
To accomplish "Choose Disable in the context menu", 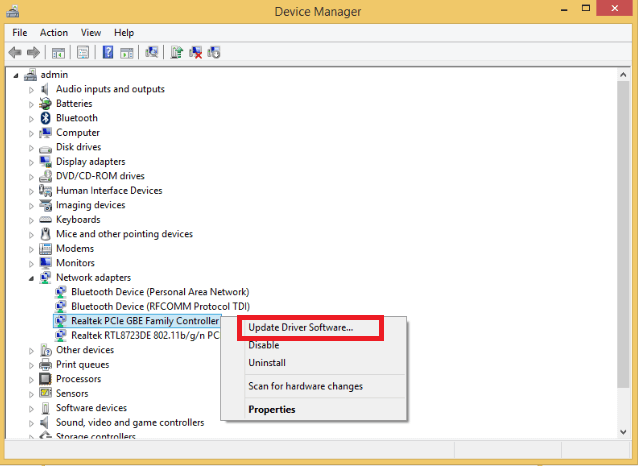I will coord(264,345).
